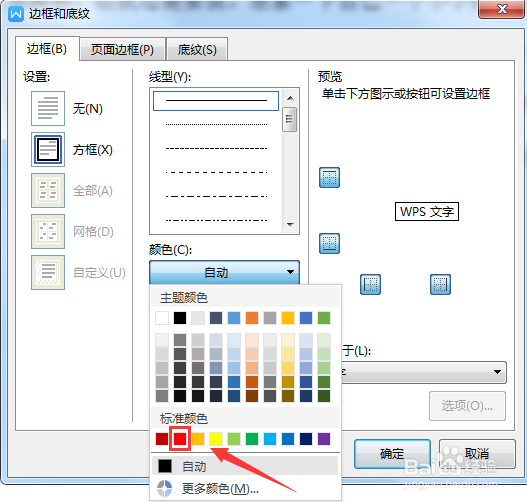Click the disabled 选项(O)... button
This screenshot has width=527, height=502.
pyautogui.click(x=467, y=406)
